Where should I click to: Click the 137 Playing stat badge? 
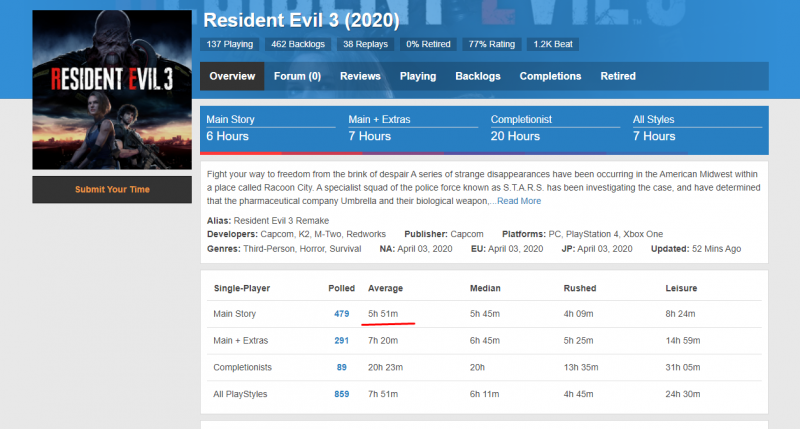click(x=229, y=45)
